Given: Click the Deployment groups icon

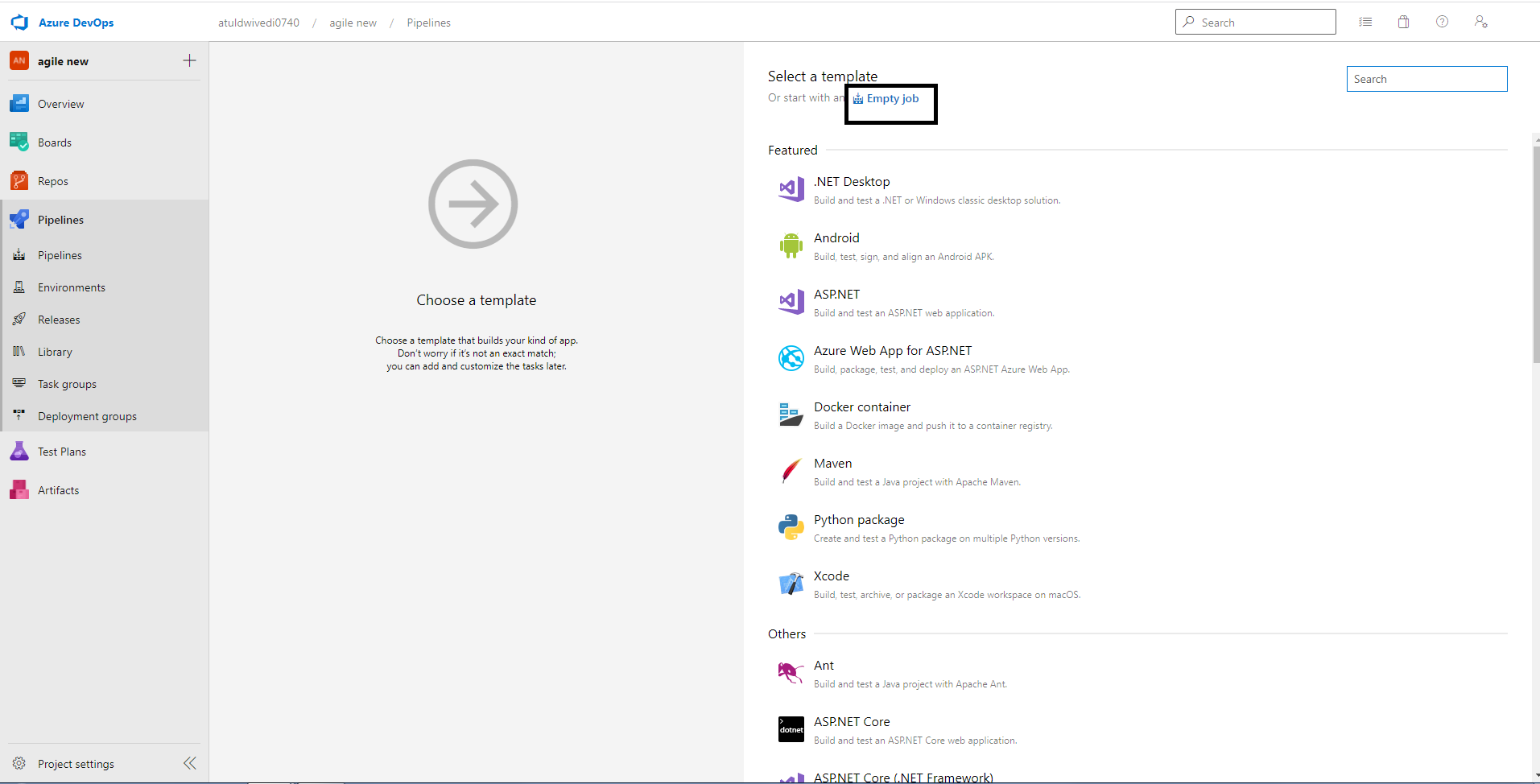Looking at the screenshot, I should [19, 415].
